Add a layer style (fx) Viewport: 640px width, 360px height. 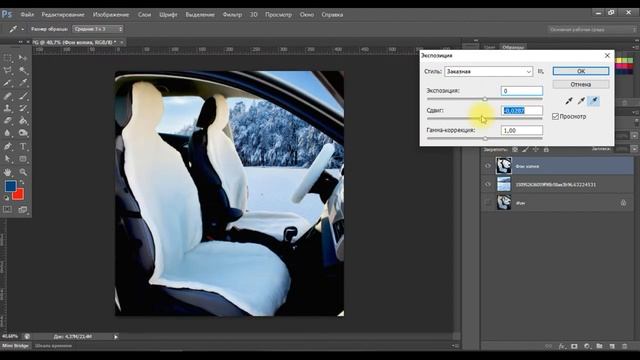[562, 346]
